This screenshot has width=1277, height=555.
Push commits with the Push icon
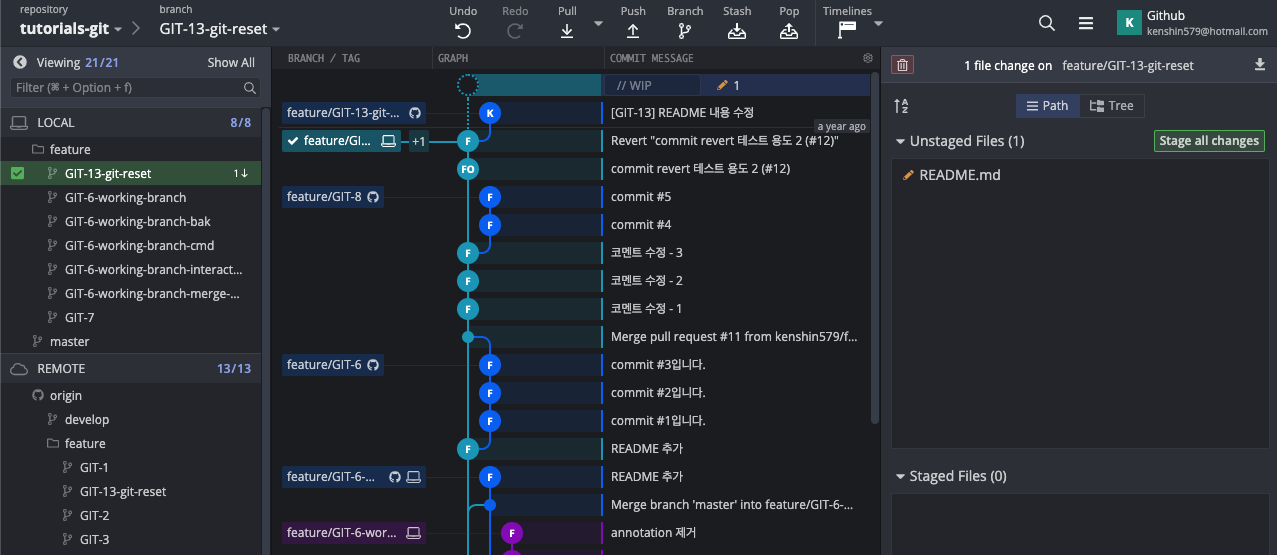[x=633, y=30]
